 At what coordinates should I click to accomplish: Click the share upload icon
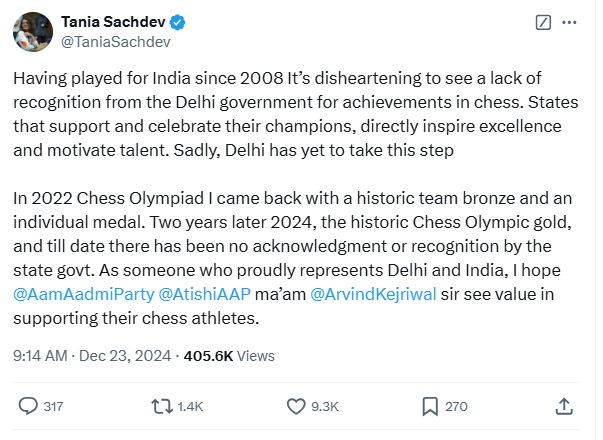pyautogui.click(x=564, y=406)
